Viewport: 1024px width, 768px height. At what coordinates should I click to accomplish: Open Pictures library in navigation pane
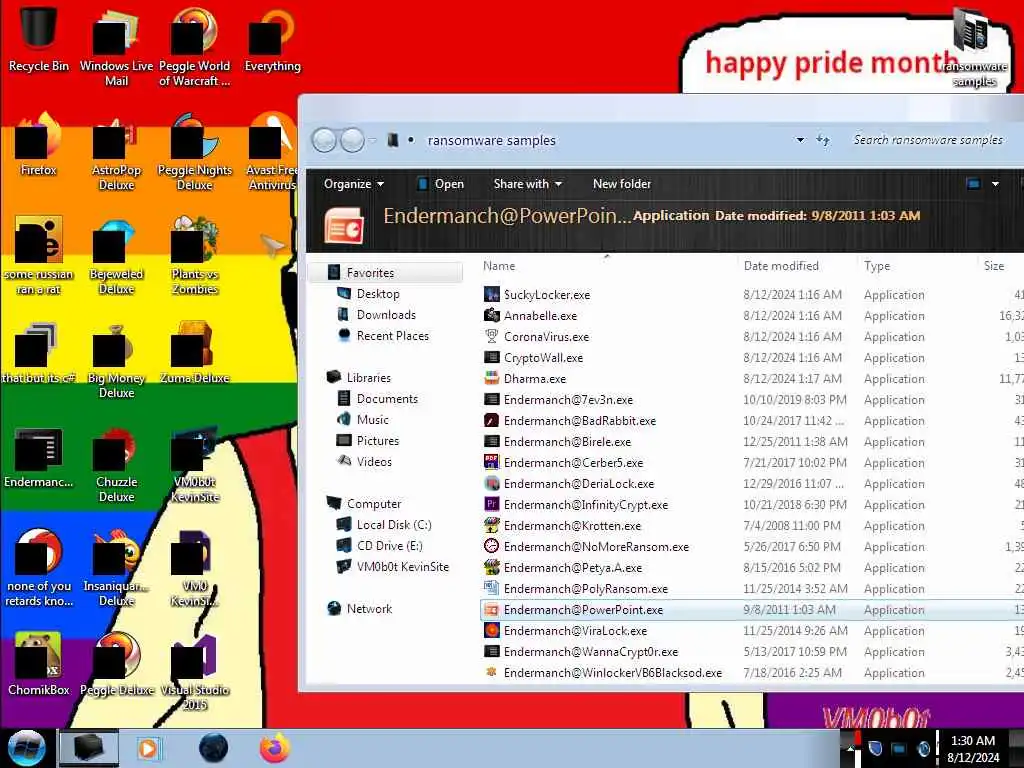(377, 440)
